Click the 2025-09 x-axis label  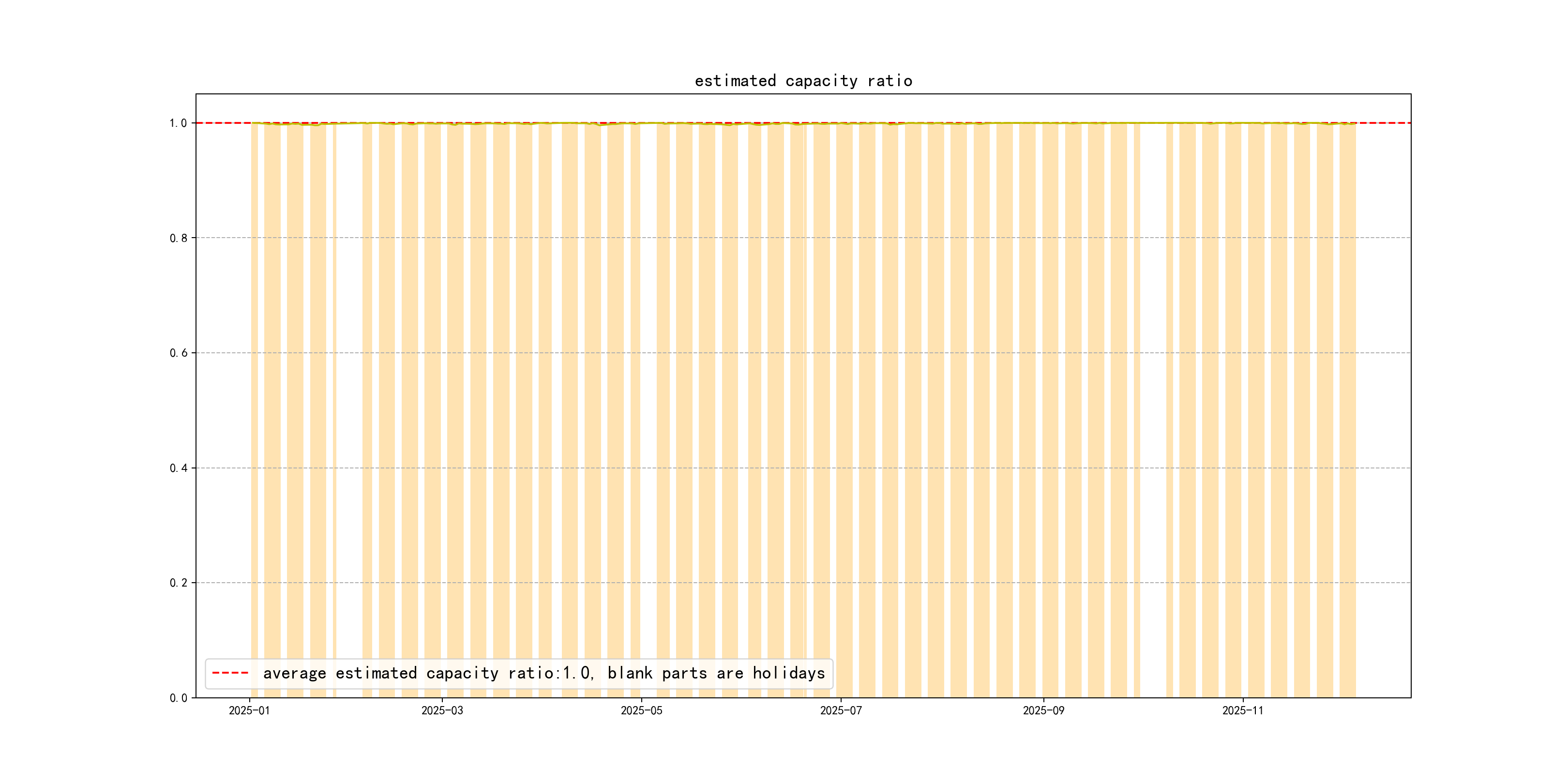(1043, 711)
